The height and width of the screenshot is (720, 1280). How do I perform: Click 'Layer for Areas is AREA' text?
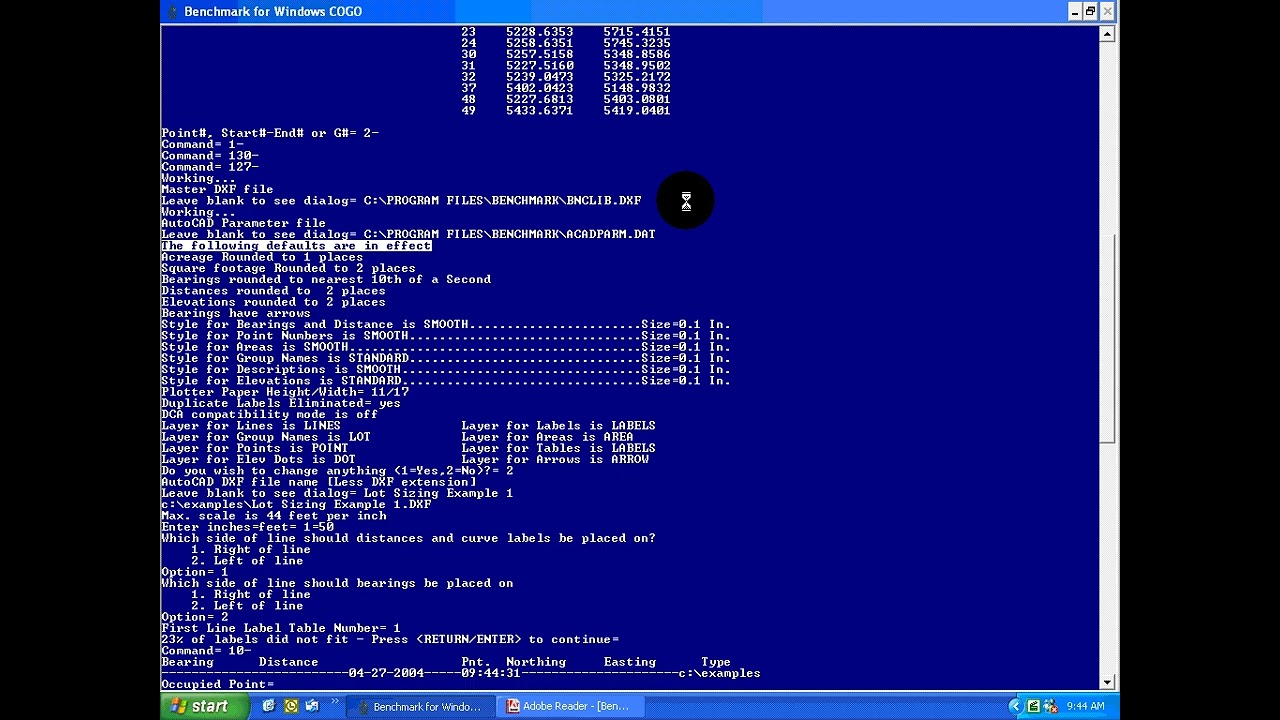[x=547, y=437]
